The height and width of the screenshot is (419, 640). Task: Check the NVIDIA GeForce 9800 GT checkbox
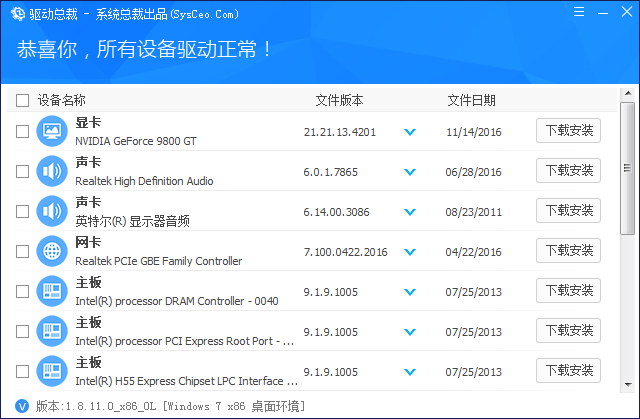coord(22,131)
